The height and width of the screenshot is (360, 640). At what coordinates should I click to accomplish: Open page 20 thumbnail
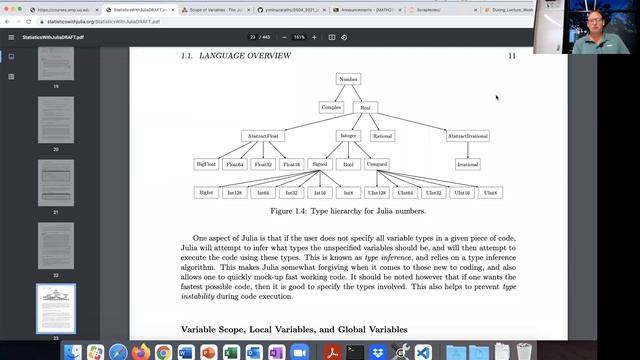[x=56, y=120]
